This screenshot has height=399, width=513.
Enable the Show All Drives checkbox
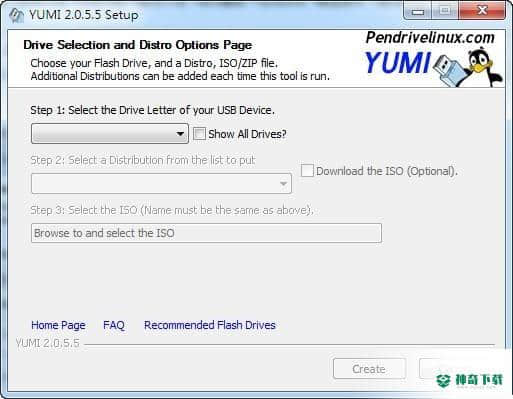coord(199,134)
